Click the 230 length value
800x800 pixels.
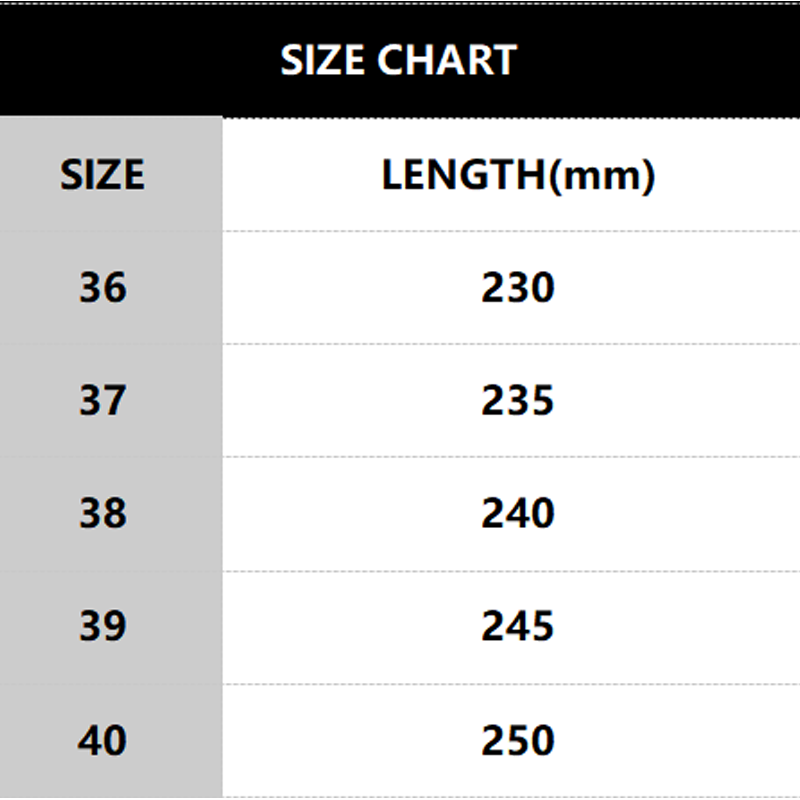517,288
